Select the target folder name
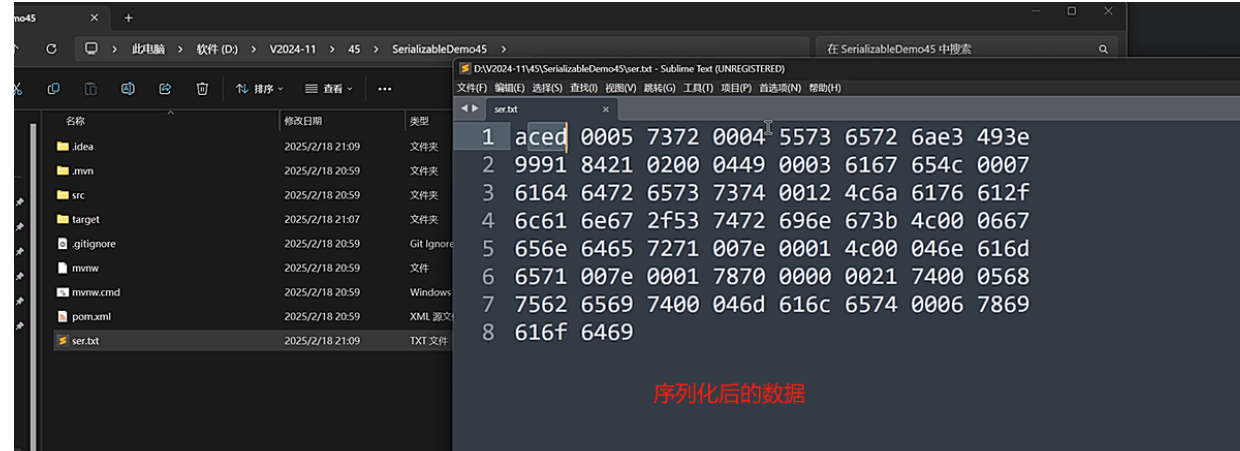Screen dimensions: 1240x451 tap(86, 220)
